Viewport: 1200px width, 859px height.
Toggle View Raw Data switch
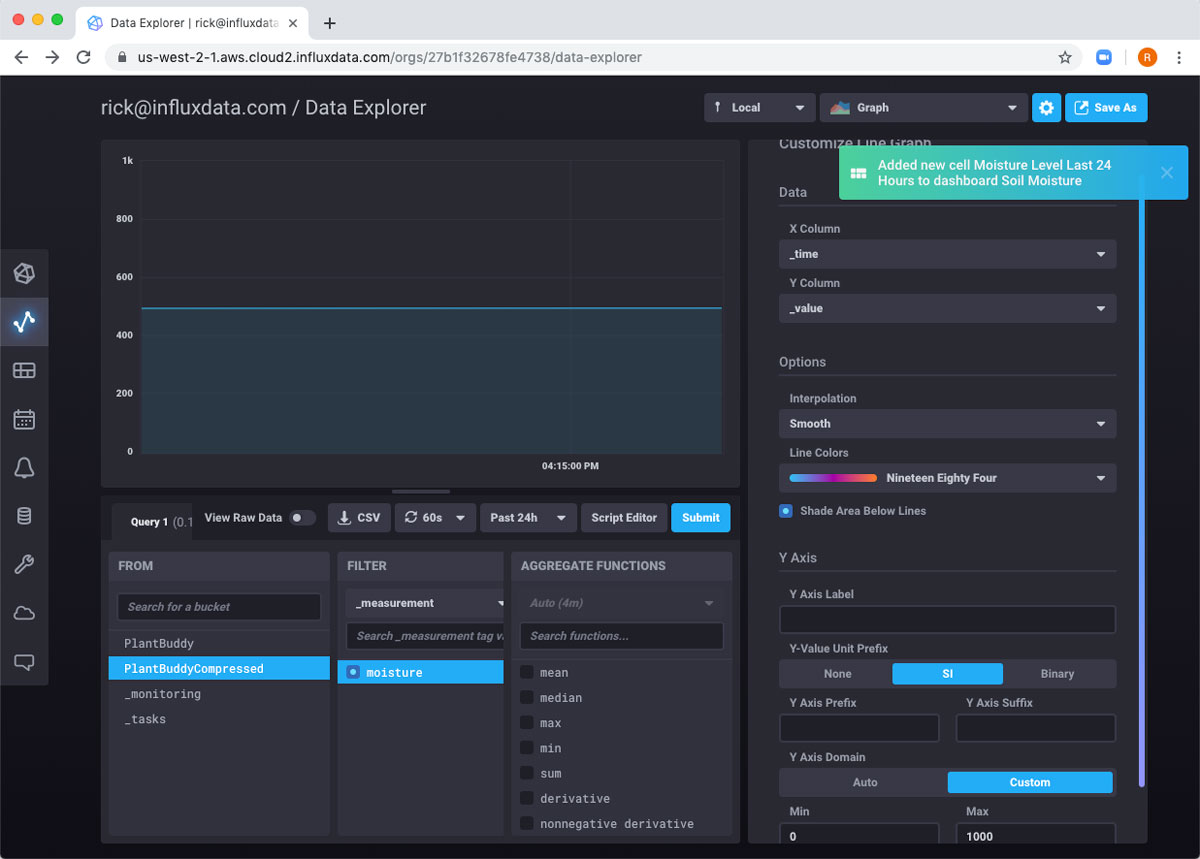click(x=302, y=518)
